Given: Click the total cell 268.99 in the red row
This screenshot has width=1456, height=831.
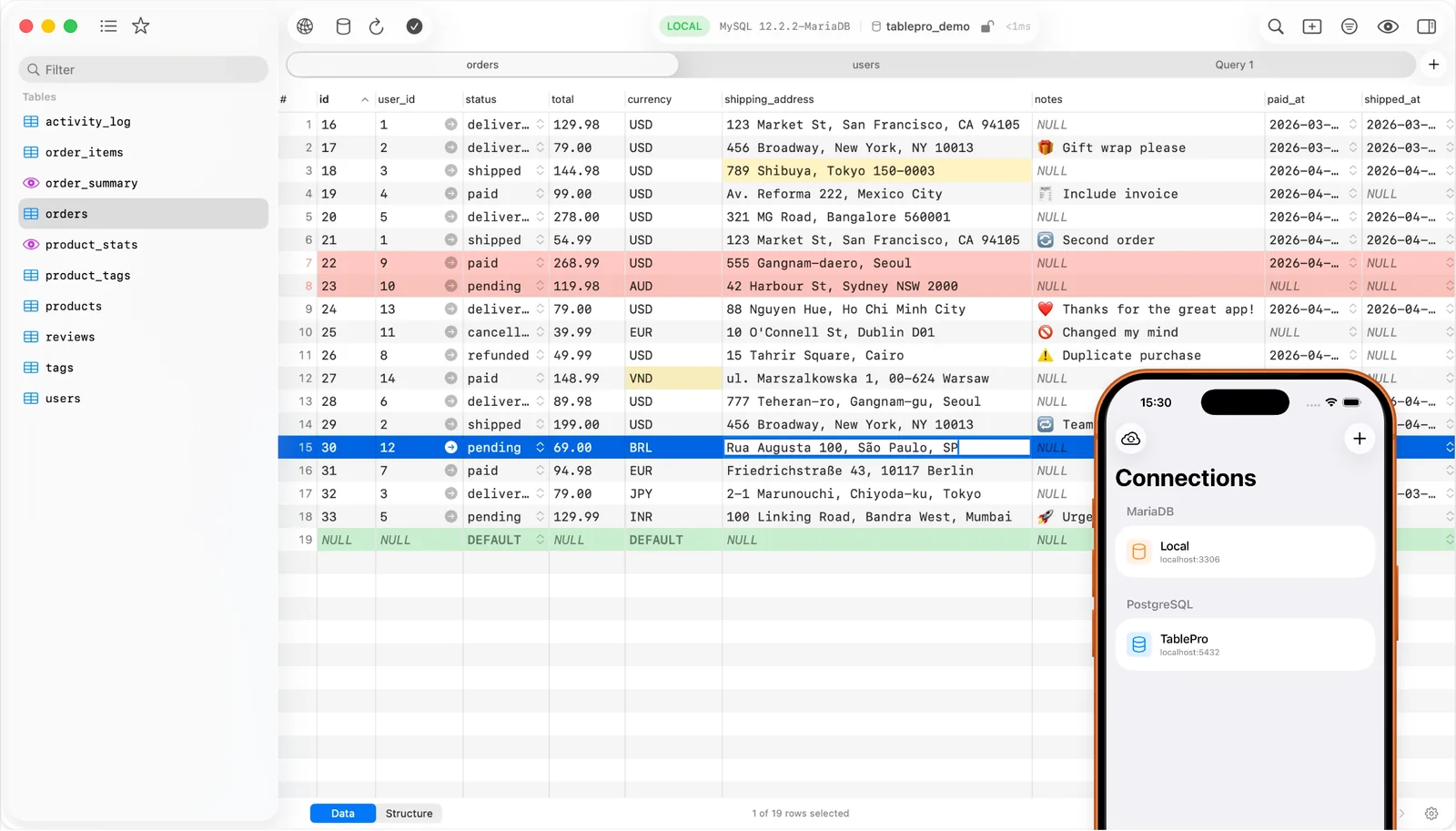Looking at the screenshot, I should point(586,263).
